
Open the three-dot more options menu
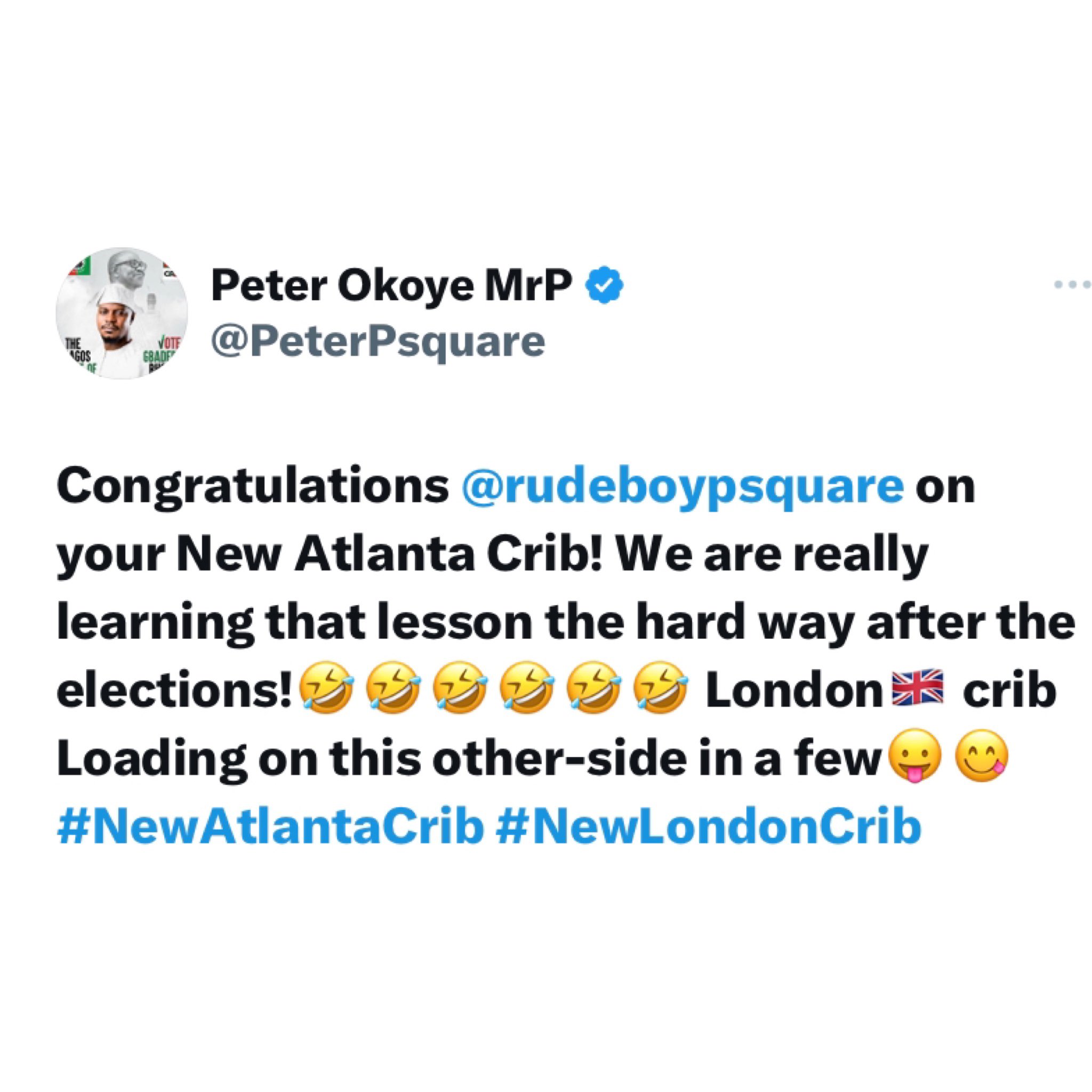[1073, 285]
